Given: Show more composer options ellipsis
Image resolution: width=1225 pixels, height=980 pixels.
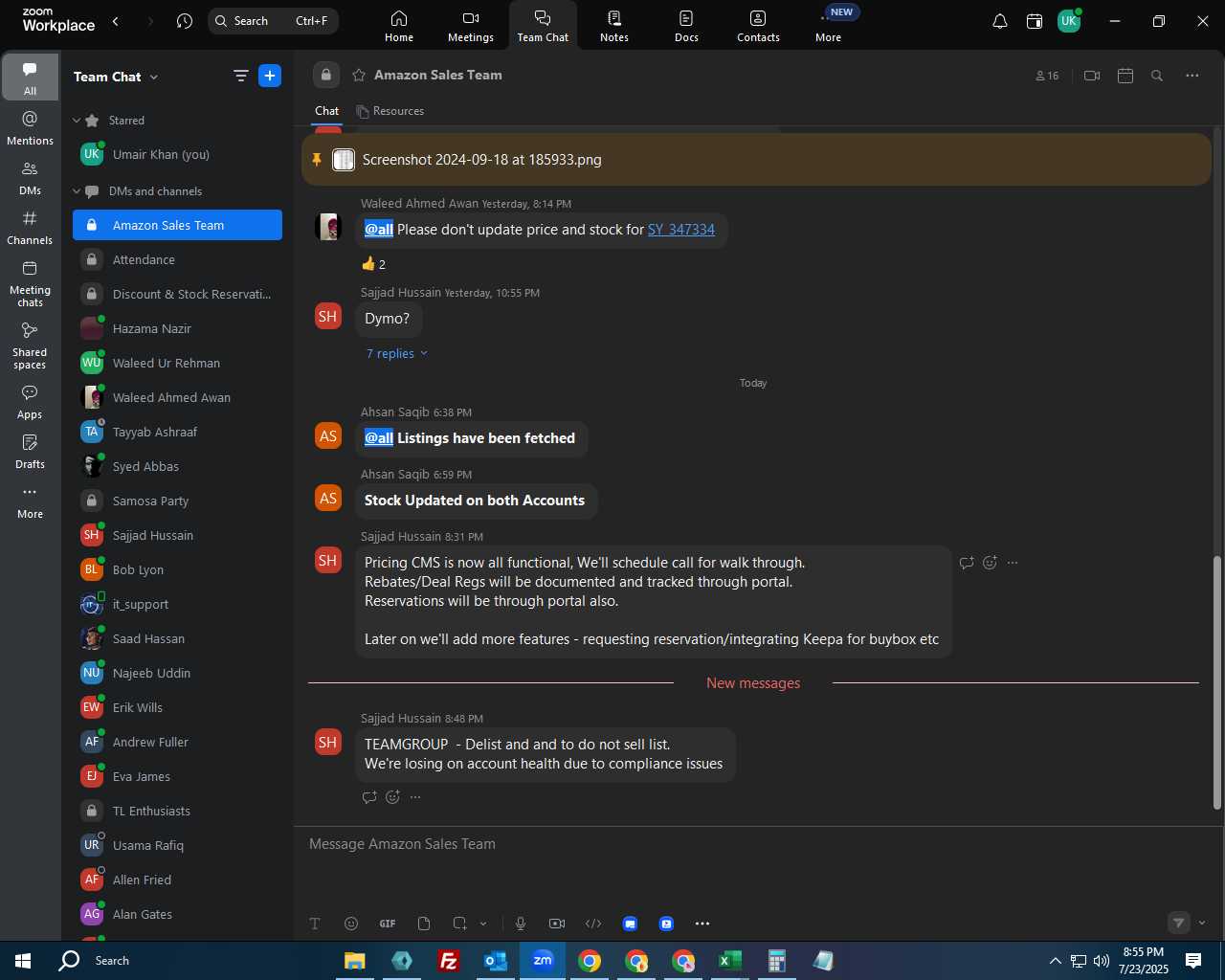Looking at the screenshot, I should [702, 924].
